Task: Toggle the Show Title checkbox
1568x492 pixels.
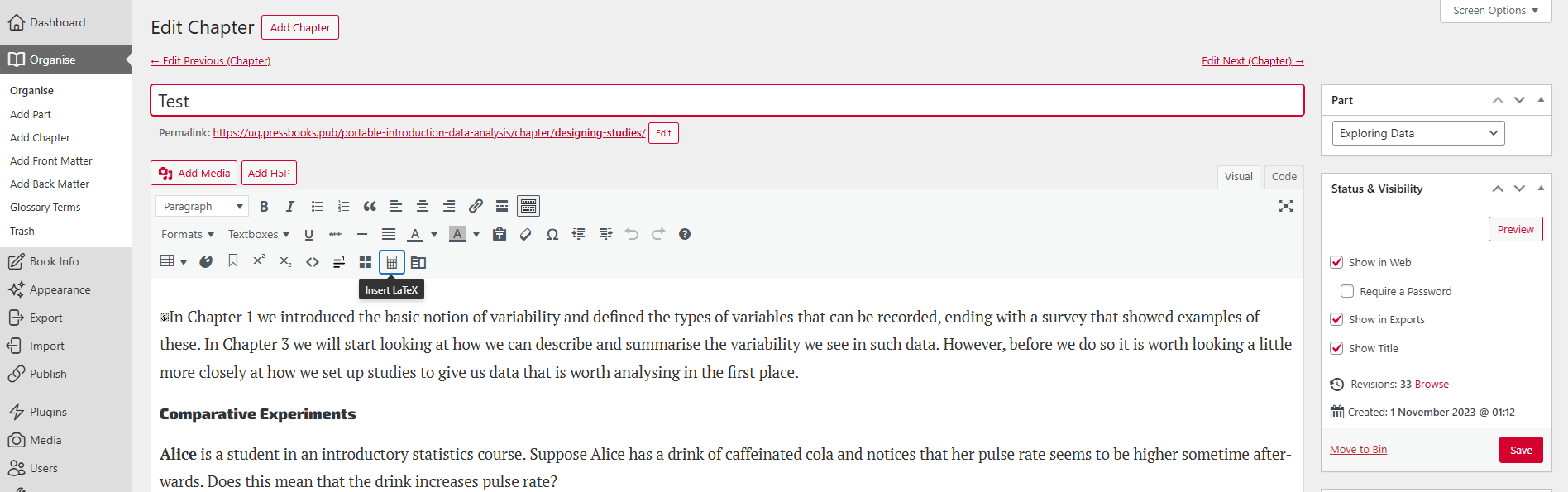Action: [x=1336, y=348]
